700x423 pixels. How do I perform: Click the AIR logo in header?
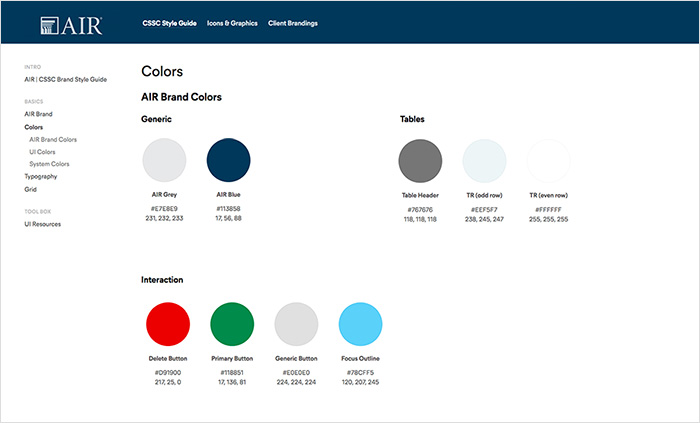pyautogui.click(x=71, y=25)
